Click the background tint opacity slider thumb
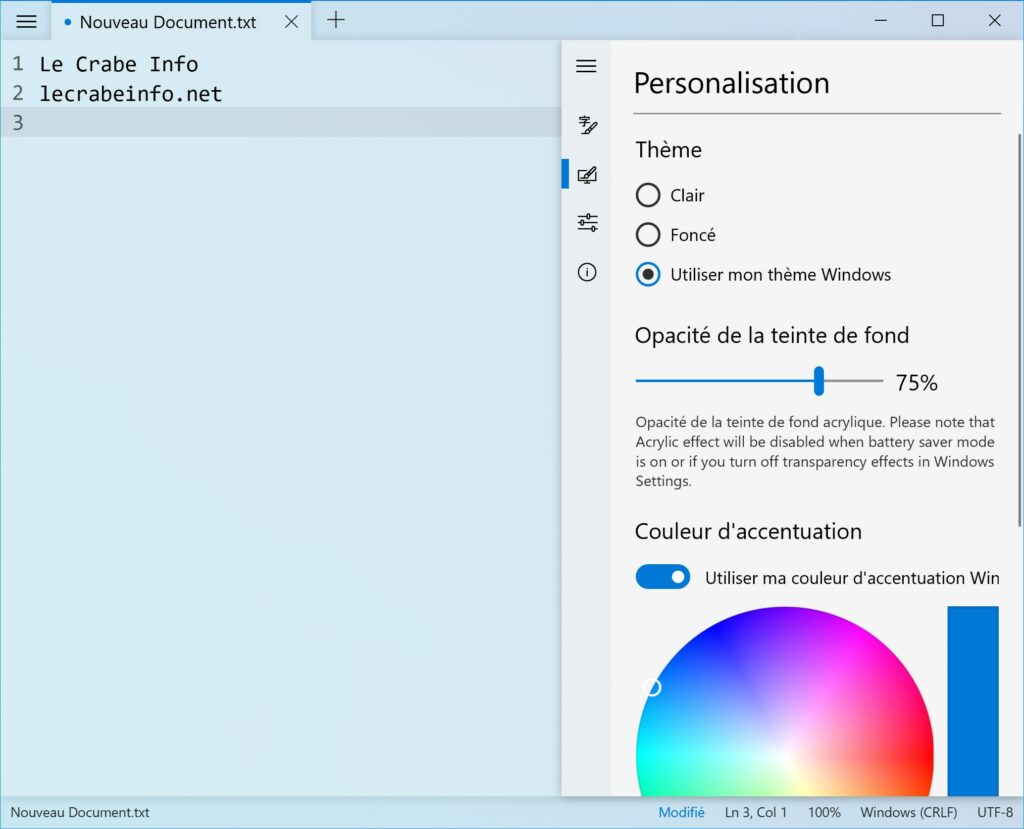1024x829 pixels. click(818, 381)
